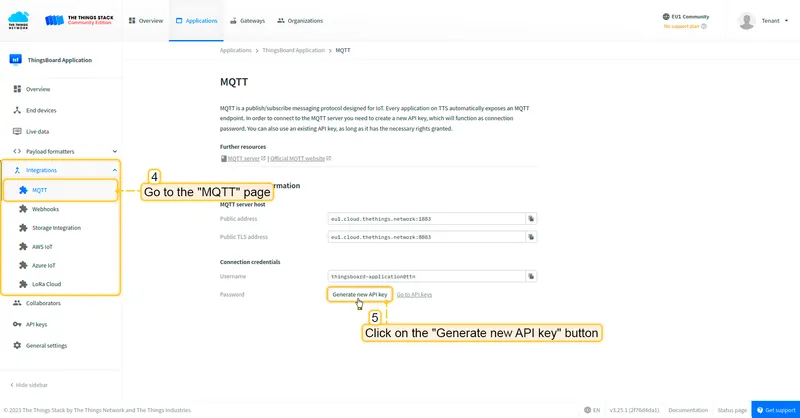Open the Go to API keys link

[x=414, y=294]
